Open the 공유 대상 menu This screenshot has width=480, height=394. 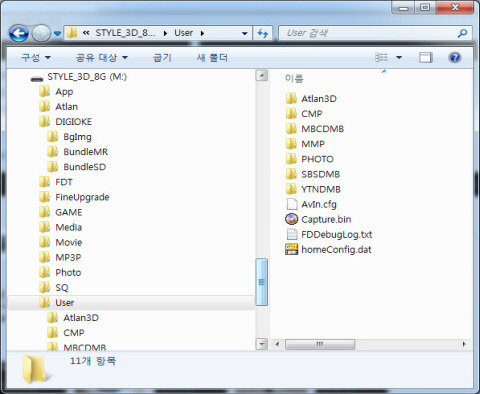(x=102, y=58)
